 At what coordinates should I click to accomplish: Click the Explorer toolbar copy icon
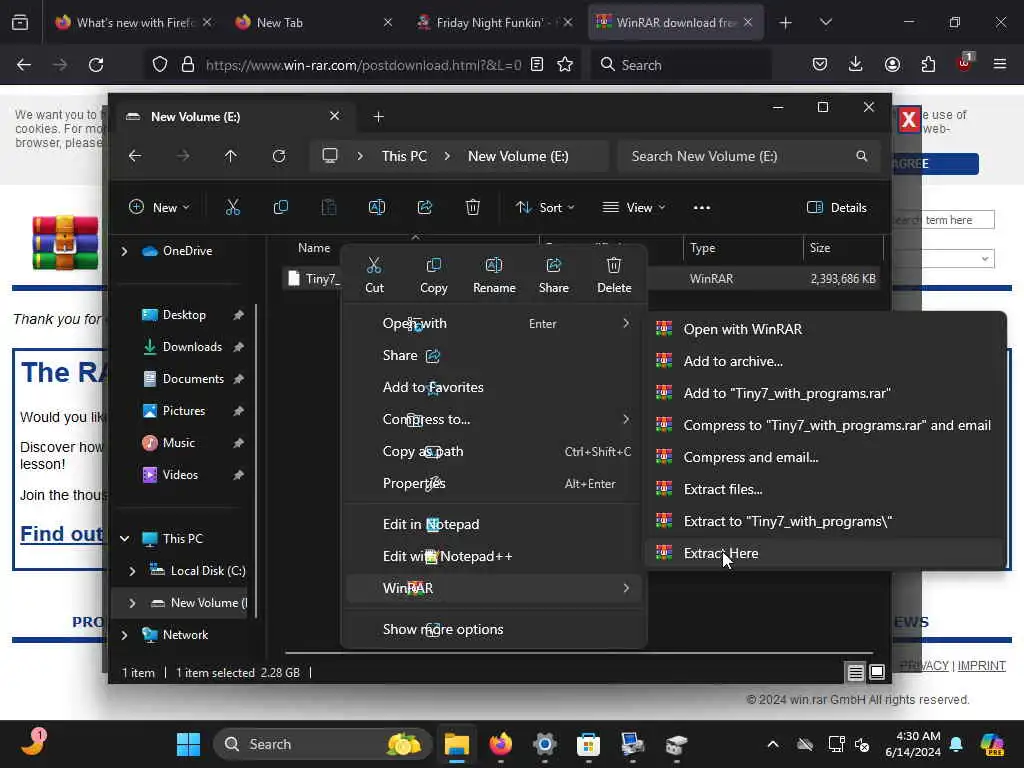[281, 208]
